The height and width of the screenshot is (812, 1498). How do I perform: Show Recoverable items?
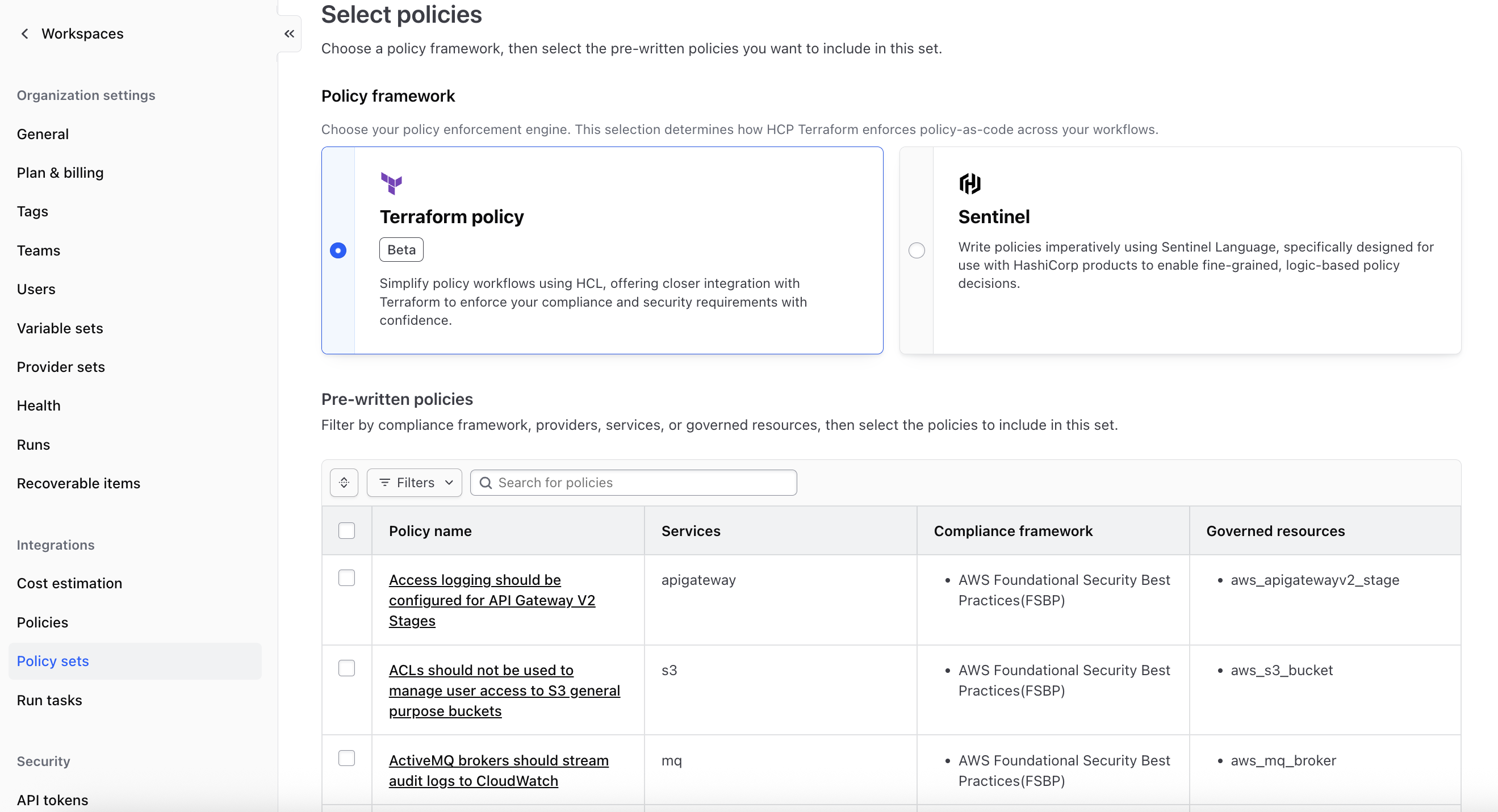pos(78,483)
